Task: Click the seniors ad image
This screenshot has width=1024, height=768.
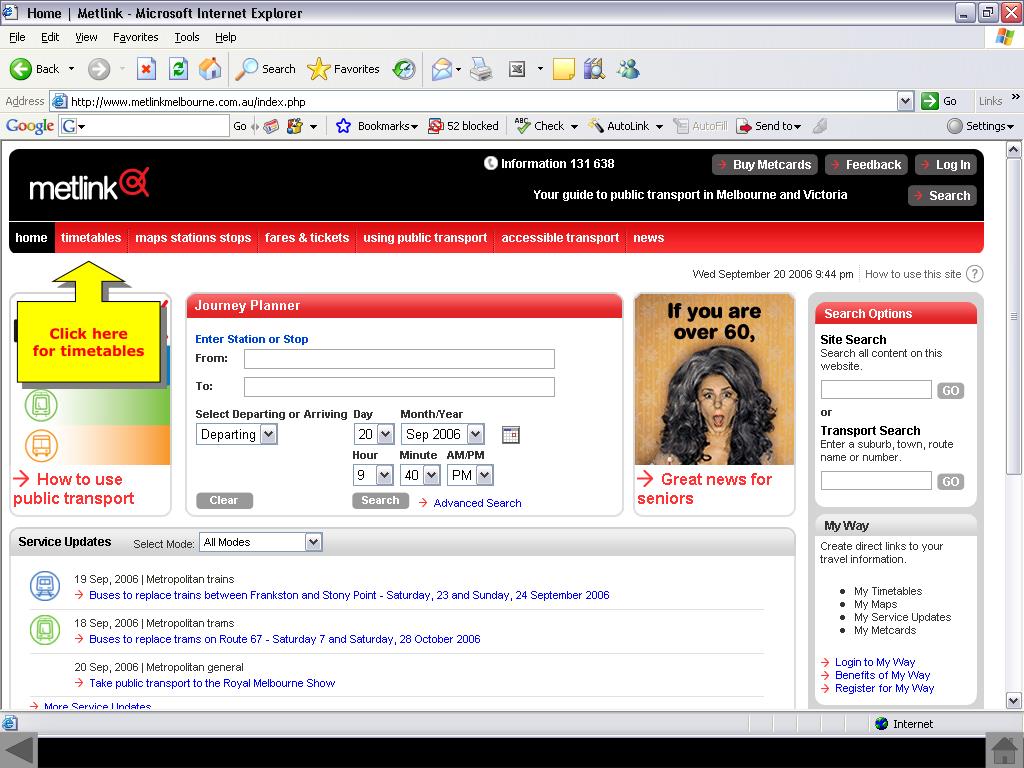Action: coord(714,379)
